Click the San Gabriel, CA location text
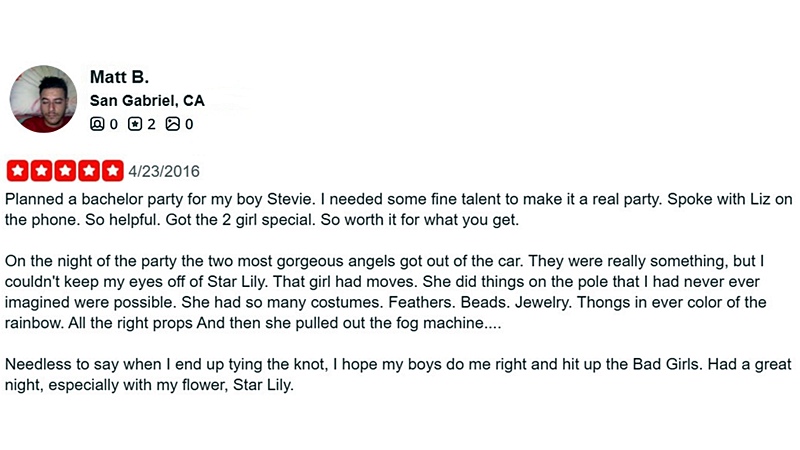The height and width of the screenshot is (450, 800). [147, 100]
